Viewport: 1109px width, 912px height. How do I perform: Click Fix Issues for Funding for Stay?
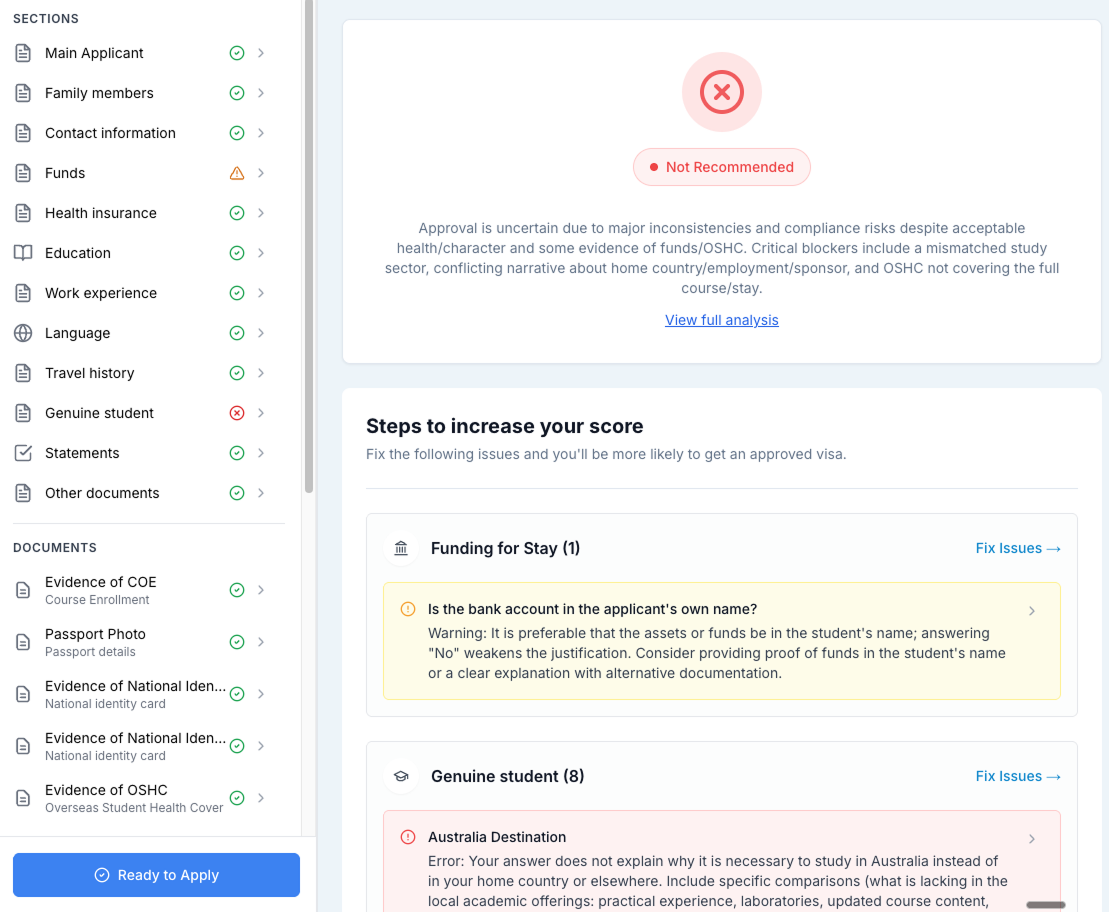pyautogui.click(x=1018, y=548)
